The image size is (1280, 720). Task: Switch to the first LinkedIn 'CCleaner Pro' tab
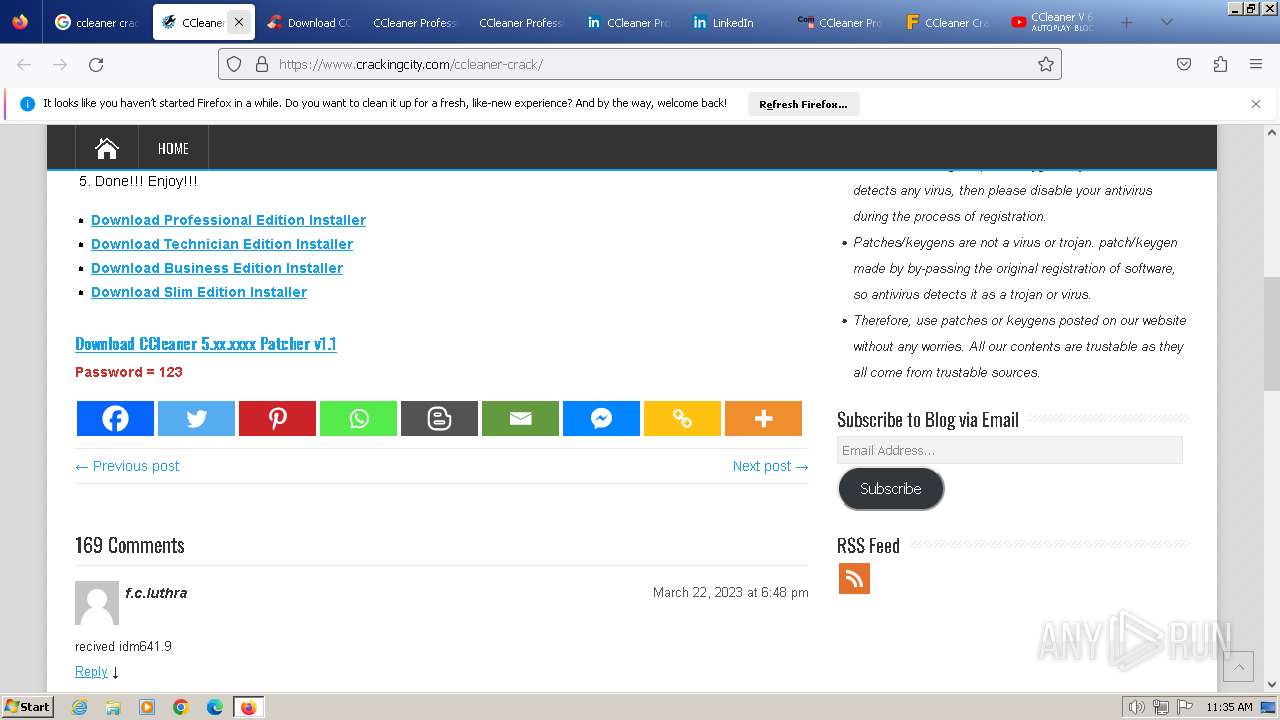[628, 22]
